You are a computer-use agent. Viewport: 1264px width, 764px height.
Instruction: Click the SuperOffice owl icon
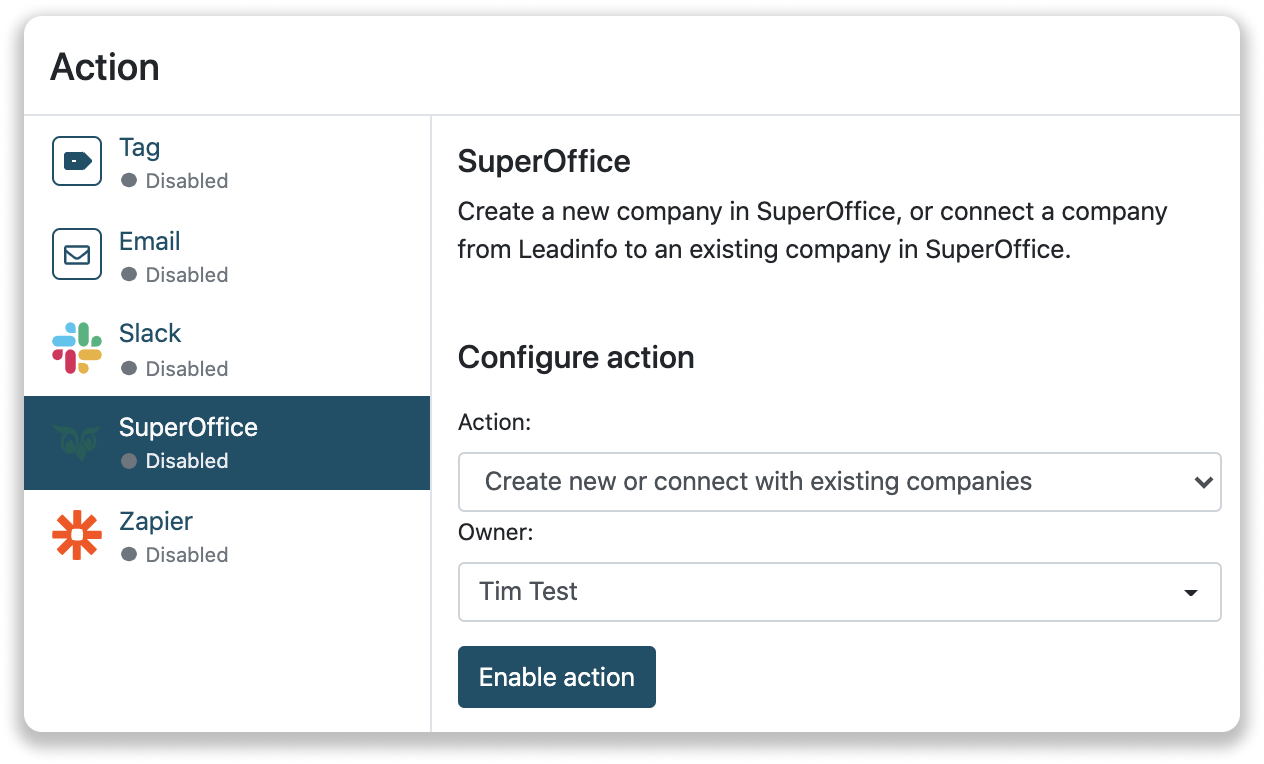point(76,441)
